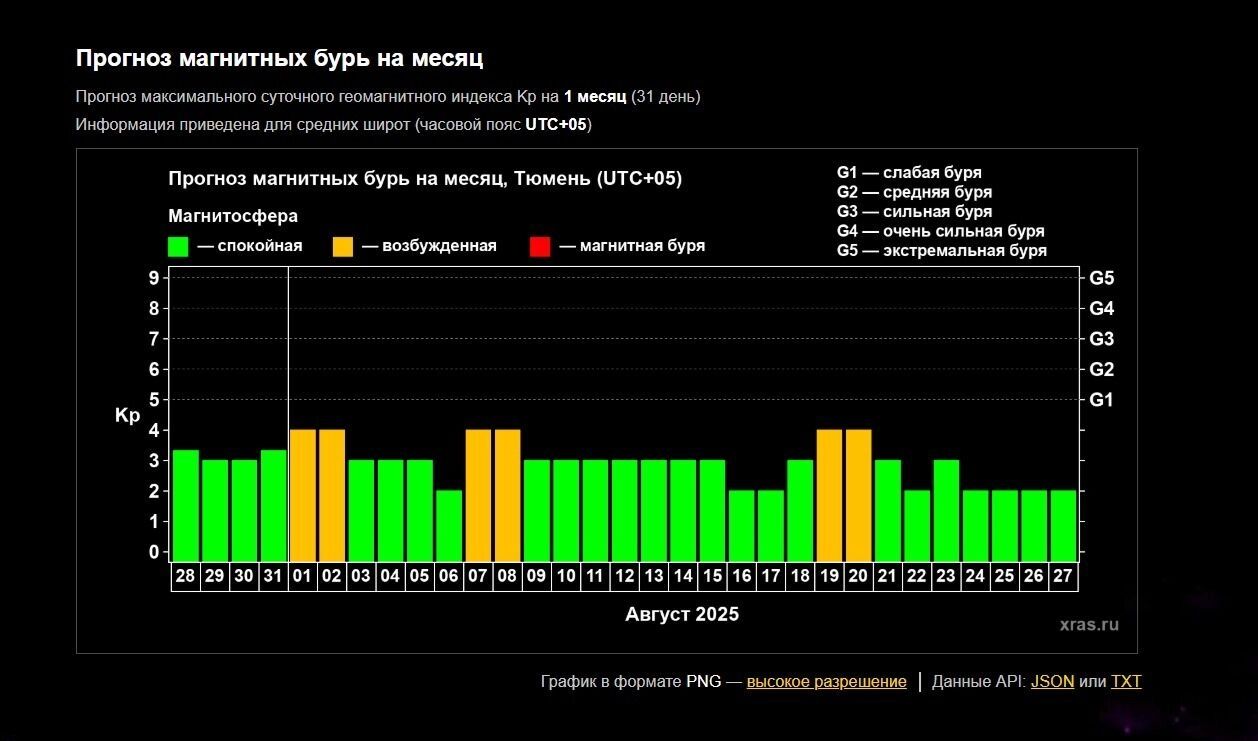Click the G1 label on right axis

(1101, 400)
